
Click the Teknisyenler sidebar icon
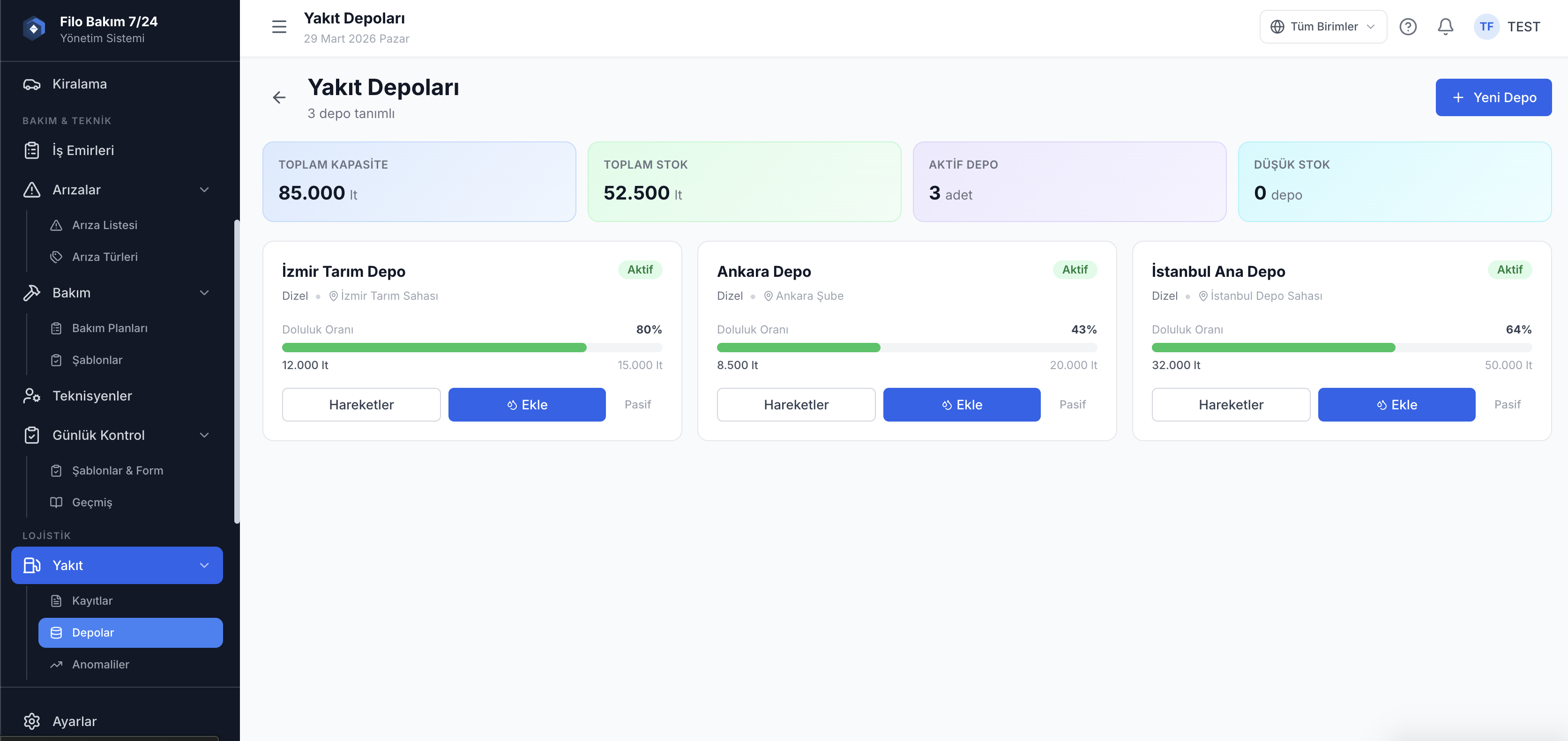32,396
